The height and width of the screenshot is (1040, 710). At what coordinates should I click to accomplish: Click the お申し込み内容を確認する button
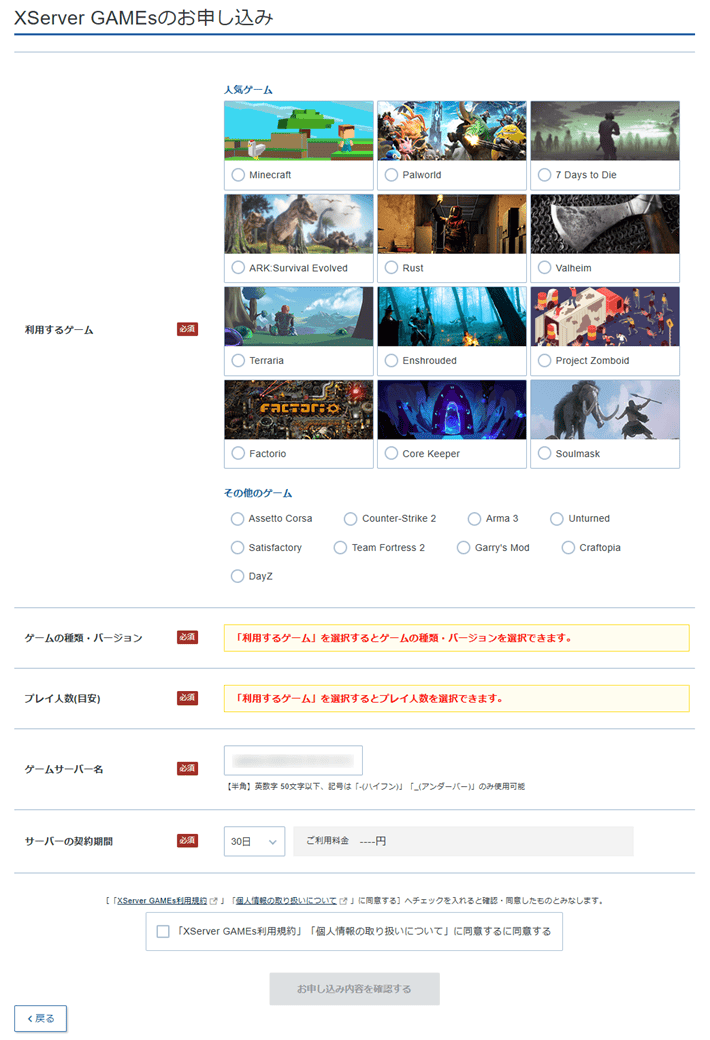(354, 989)
